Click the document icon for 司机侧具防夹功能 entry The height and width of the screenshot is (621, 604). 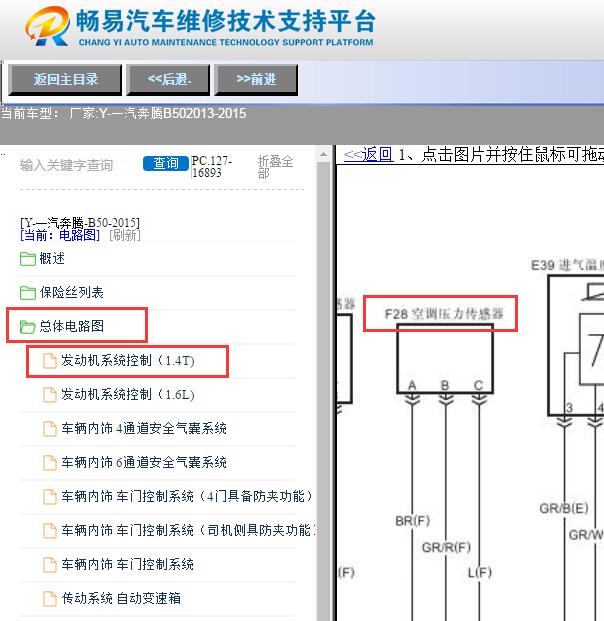[50, 531]
